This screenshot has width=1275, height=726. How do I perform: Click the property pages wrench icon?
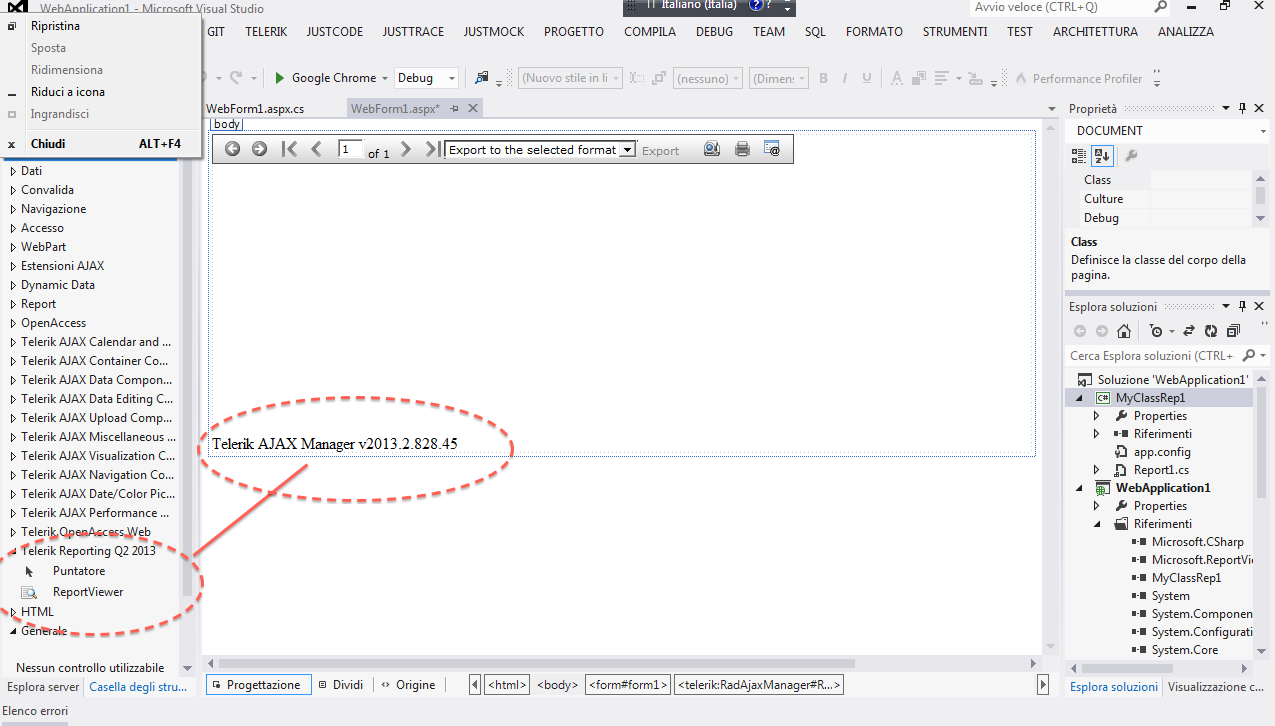pos(1131,155)
